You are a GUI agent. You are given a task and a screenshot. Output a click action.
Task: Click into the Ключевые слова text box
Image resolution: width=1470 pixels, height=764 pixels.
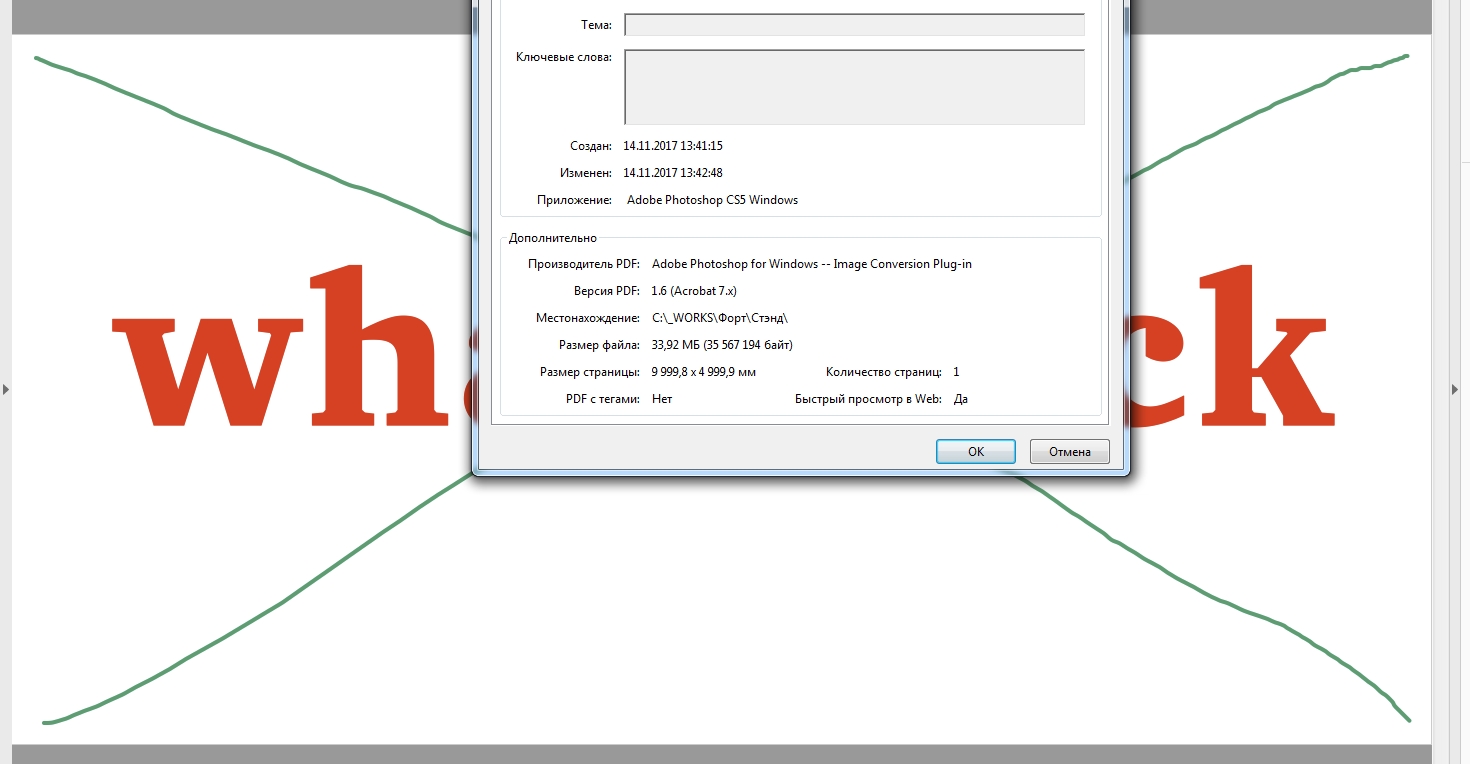[x=854, y=87]
